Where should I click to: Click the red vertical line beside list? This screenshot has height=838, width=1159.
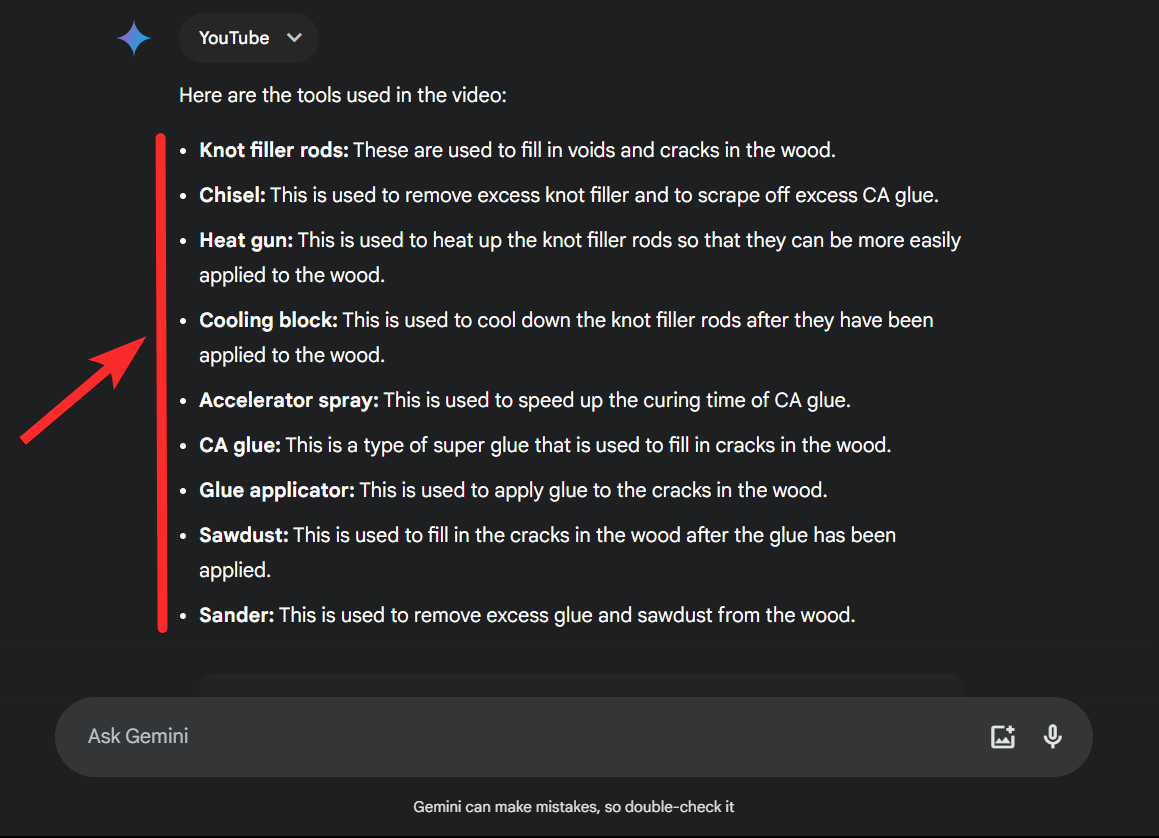pyautogui.click(x=161, y=382)
